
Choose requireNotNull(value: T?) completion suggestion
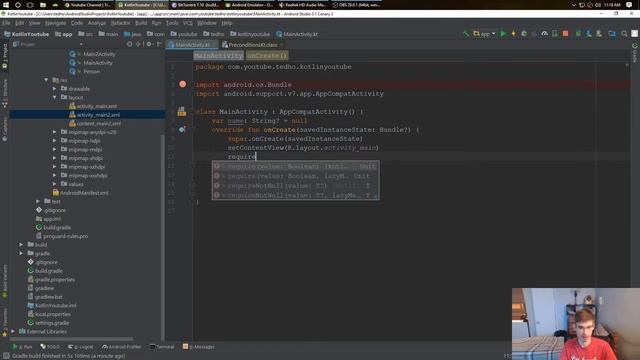[296, 186]
